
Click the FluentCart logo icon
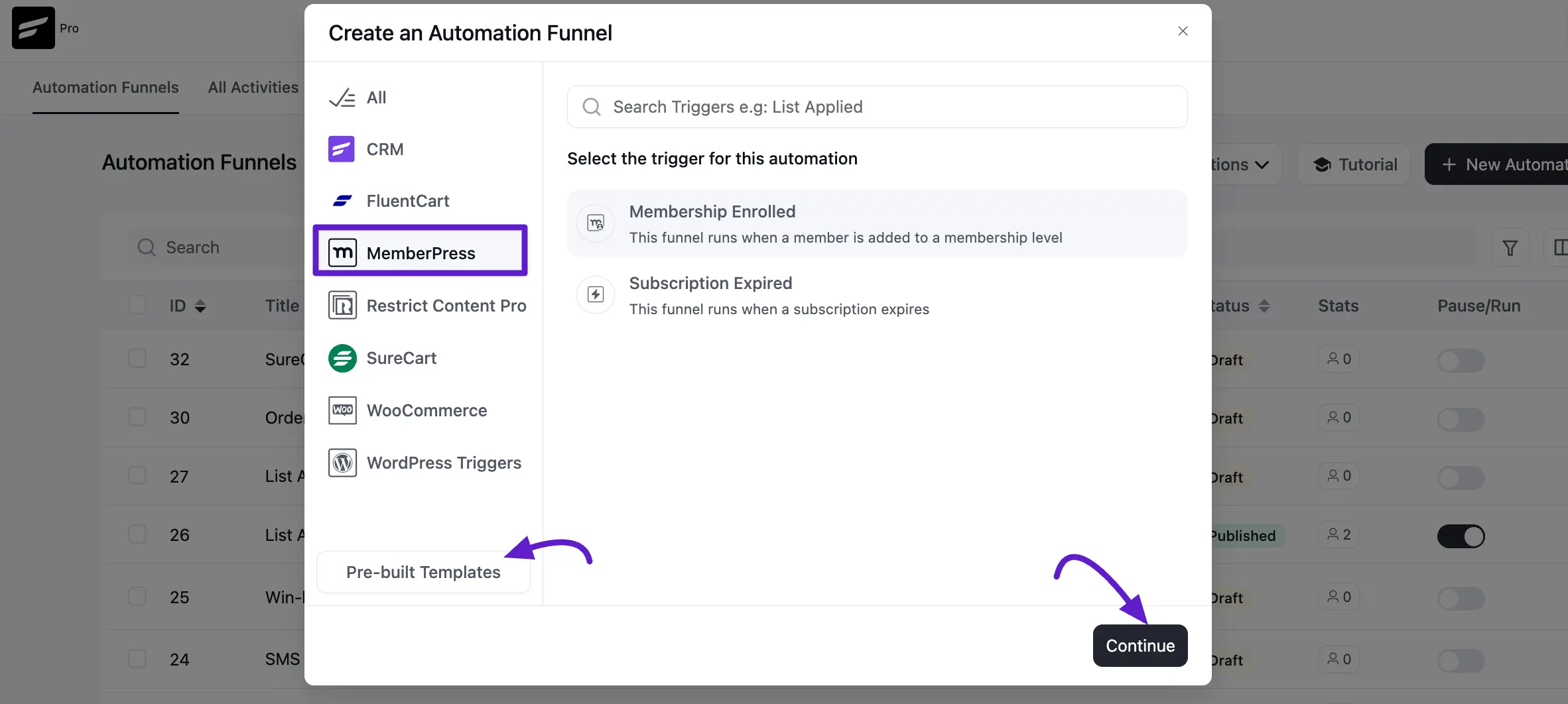point(342,201)
